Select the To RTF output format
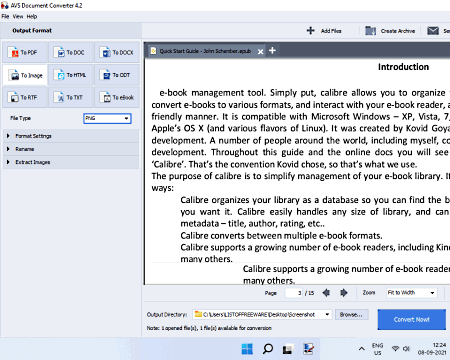This screenshot has width=450, height=360. (x=25, y=97)
